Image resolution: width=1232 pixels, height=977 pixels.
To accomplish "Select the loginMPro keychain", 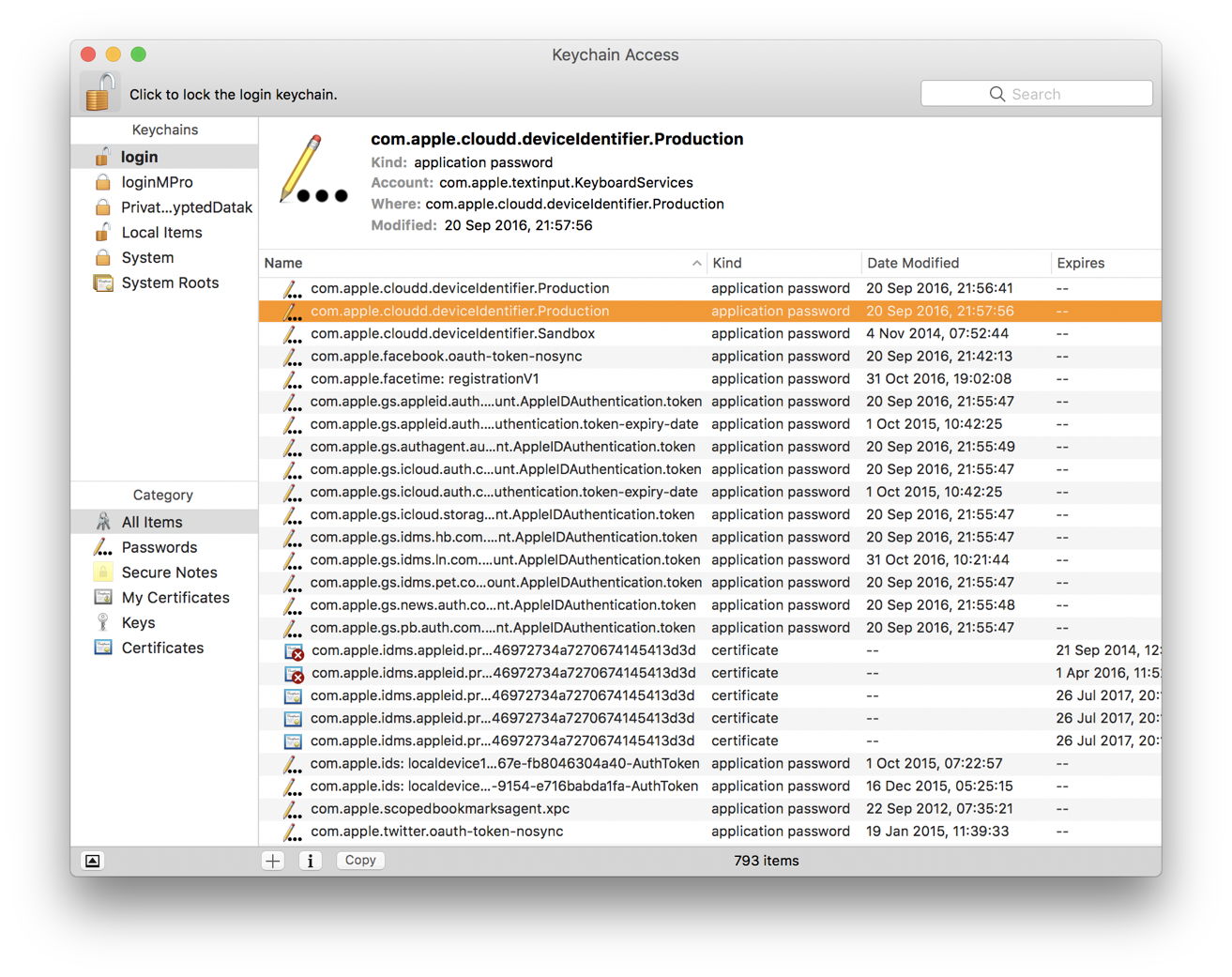I will [x=157, y=182].
